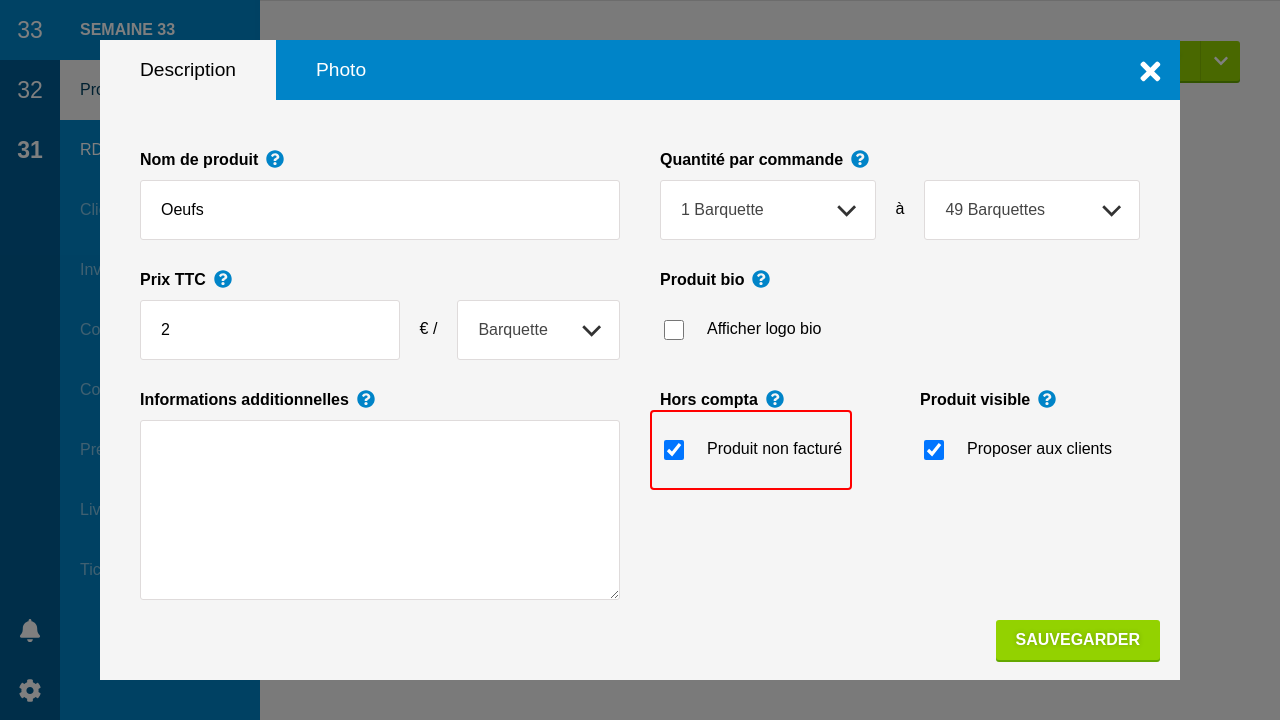Screen dimensions: 1280x720
Task: Click the Hors compta help icon
Action: point(775,399)
